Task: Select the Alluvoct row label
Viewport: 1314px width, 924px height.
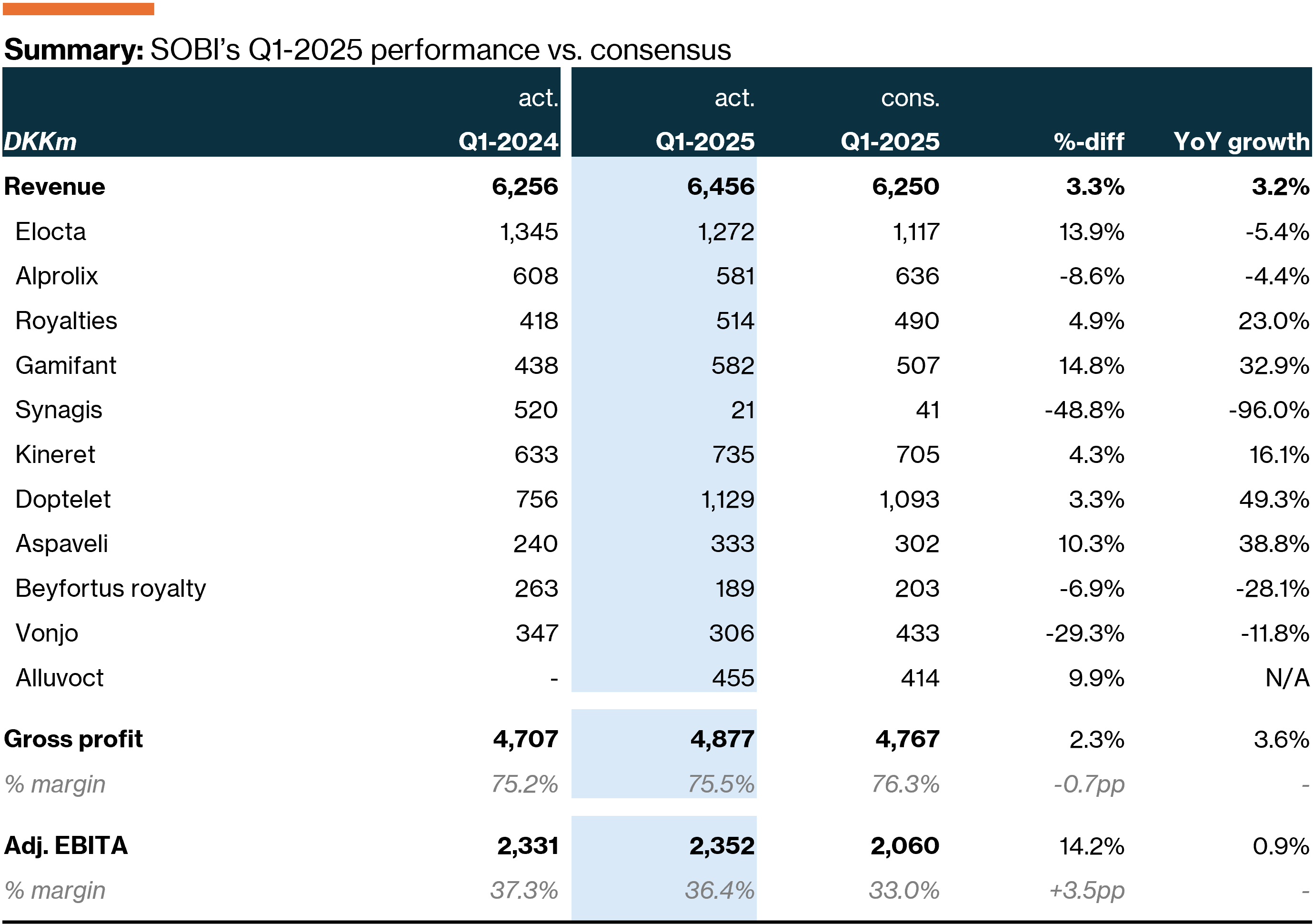Action: click(60, 678)
